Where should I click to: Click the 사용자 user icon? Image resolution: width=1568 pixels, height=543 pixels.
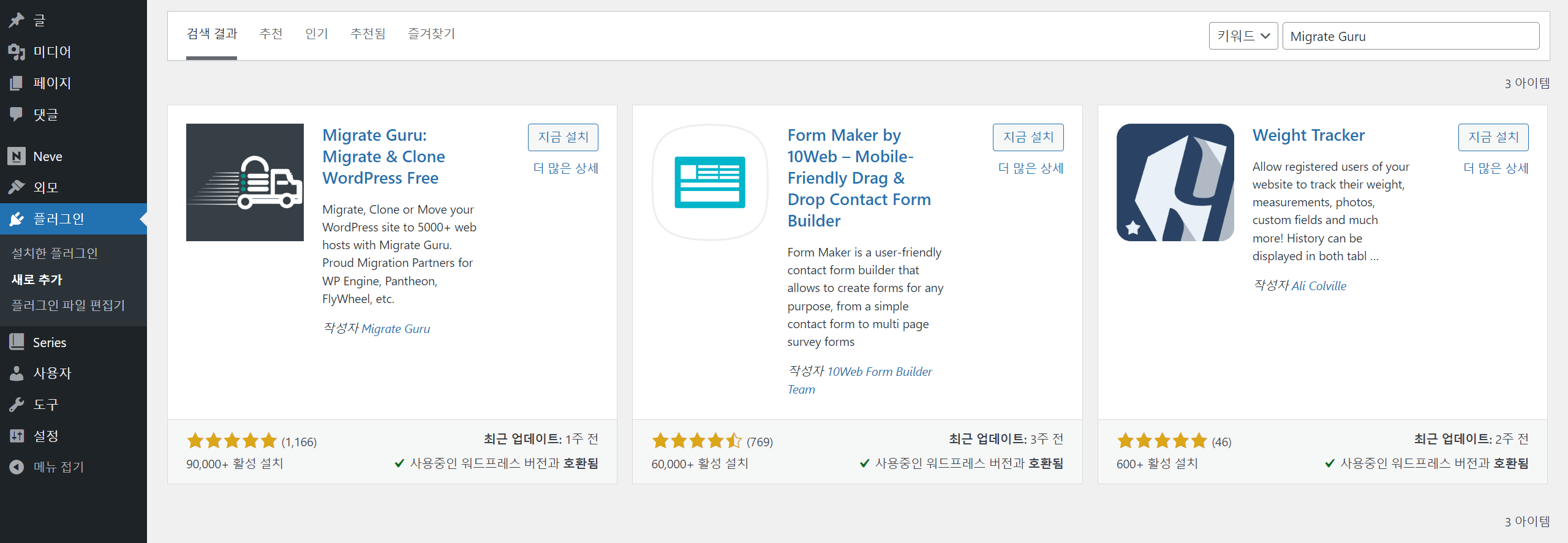pyautogui.click(x=17, y=373)
